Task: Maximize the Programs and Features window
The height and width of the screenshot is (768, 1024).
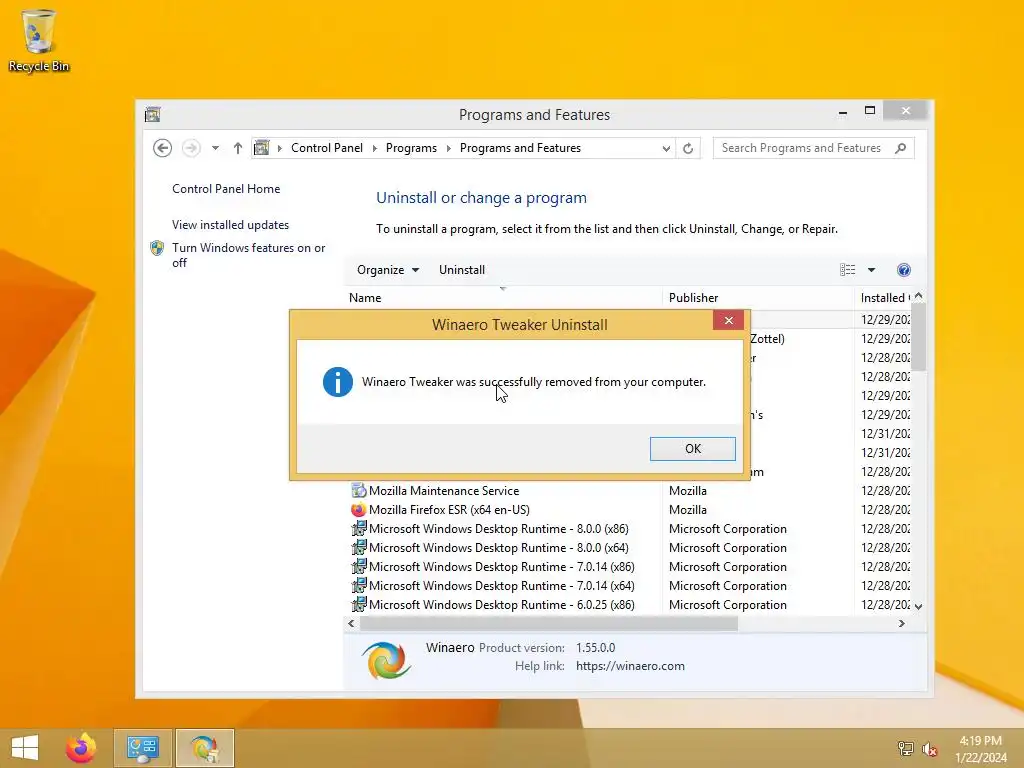Action: coord(869,110)
